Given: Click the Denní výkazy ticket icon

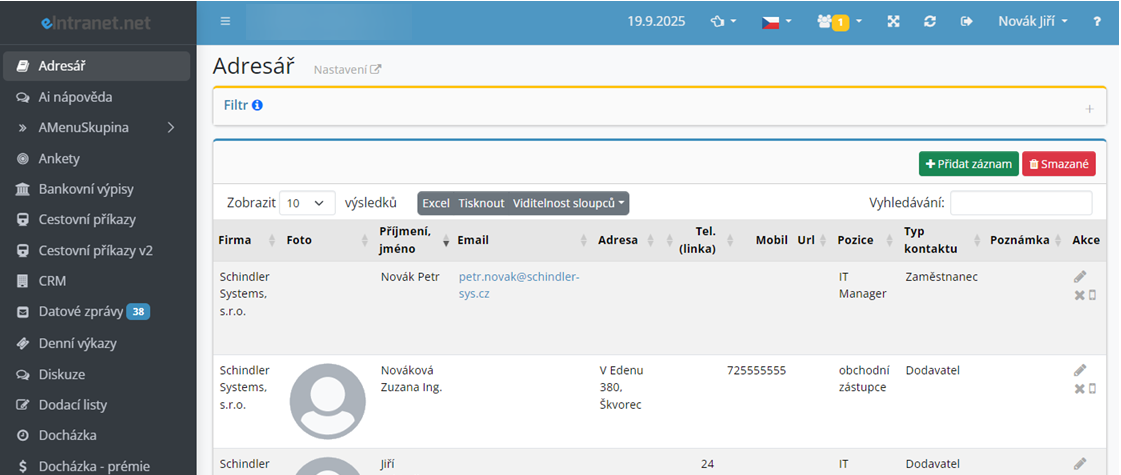Looking at the screenshot, I should [23, 343].
